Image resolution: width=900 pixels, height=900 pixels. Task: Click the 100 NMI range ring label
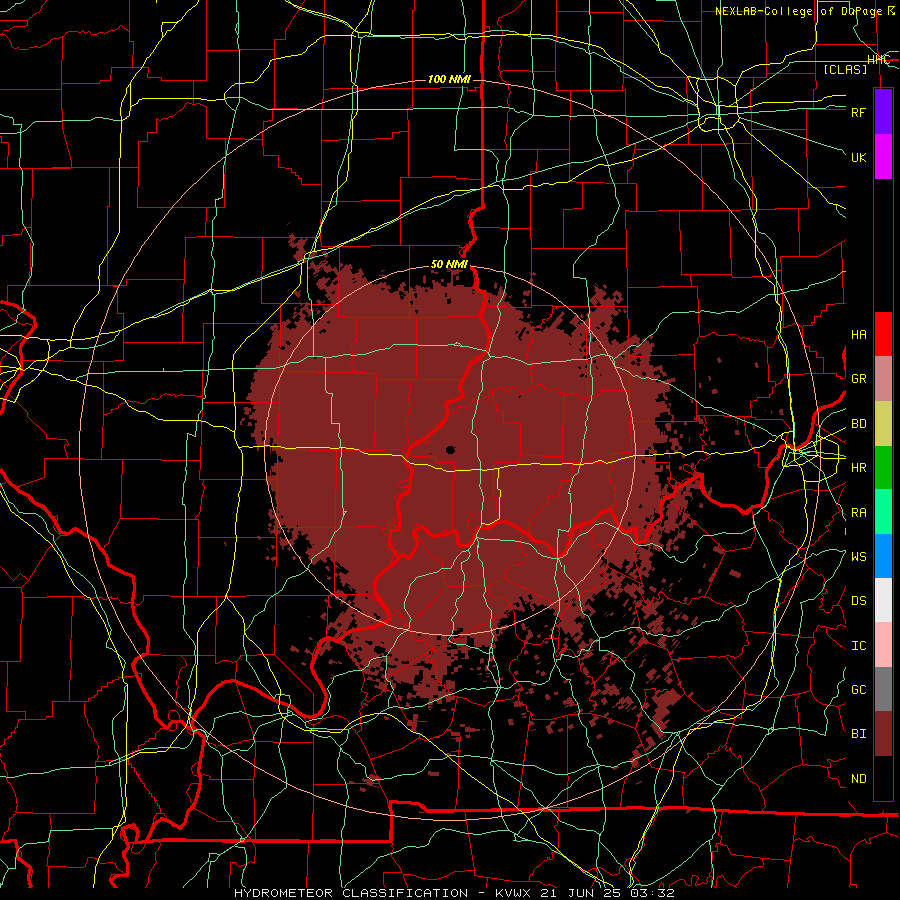pyautogui.click(x=449, y=79)
